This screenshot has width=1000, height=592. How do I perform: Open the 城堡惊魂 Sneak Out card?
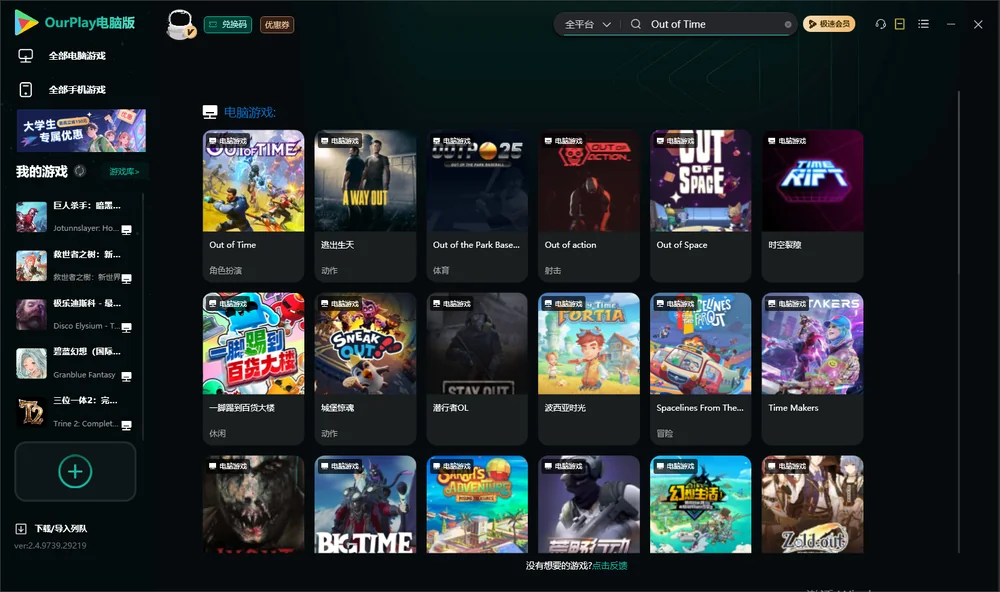(x=365, y=368)
